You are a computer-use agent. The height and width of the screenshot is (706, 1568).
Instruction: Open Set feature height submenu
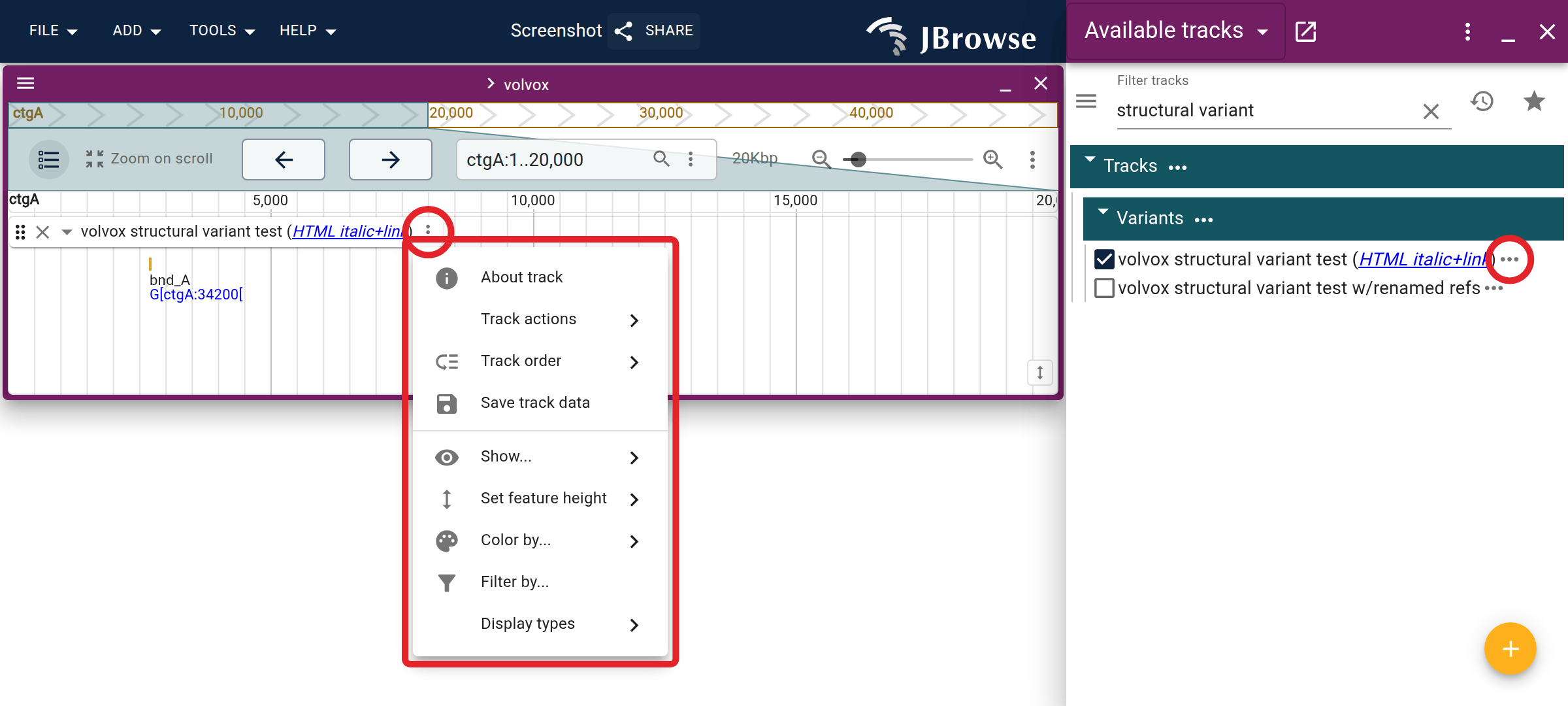click(x=540, y=498)
